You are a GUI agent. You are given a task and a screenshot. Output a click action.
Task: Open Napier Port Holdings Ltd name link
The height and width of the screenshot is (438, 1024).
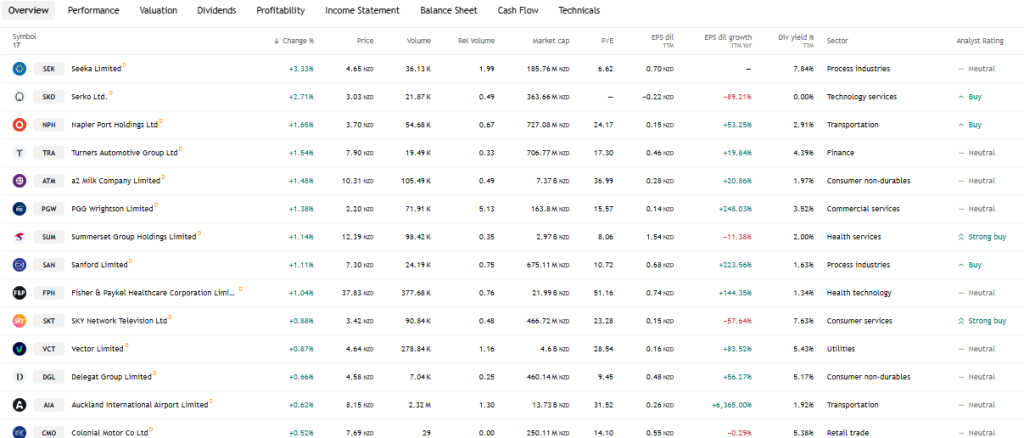tap(114, 125)
